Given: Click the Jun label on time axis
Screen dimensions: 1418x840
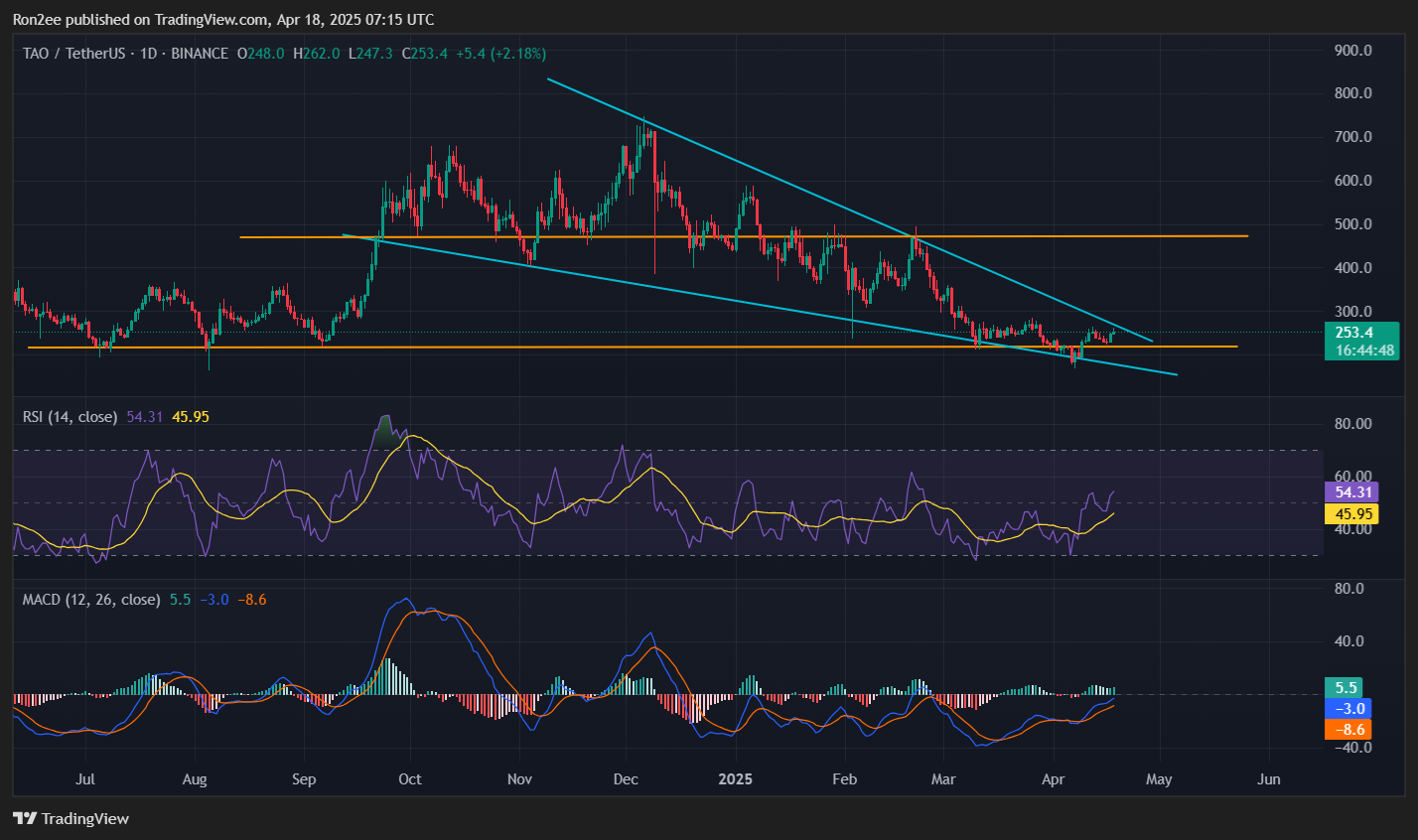Looking at the screenshot, I should click(1268, 778).
